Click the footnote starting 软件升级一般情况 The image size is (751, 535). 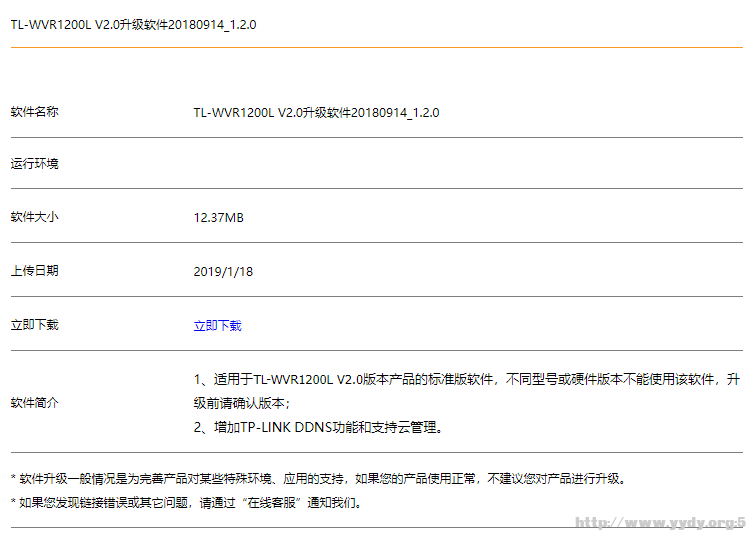319,478
